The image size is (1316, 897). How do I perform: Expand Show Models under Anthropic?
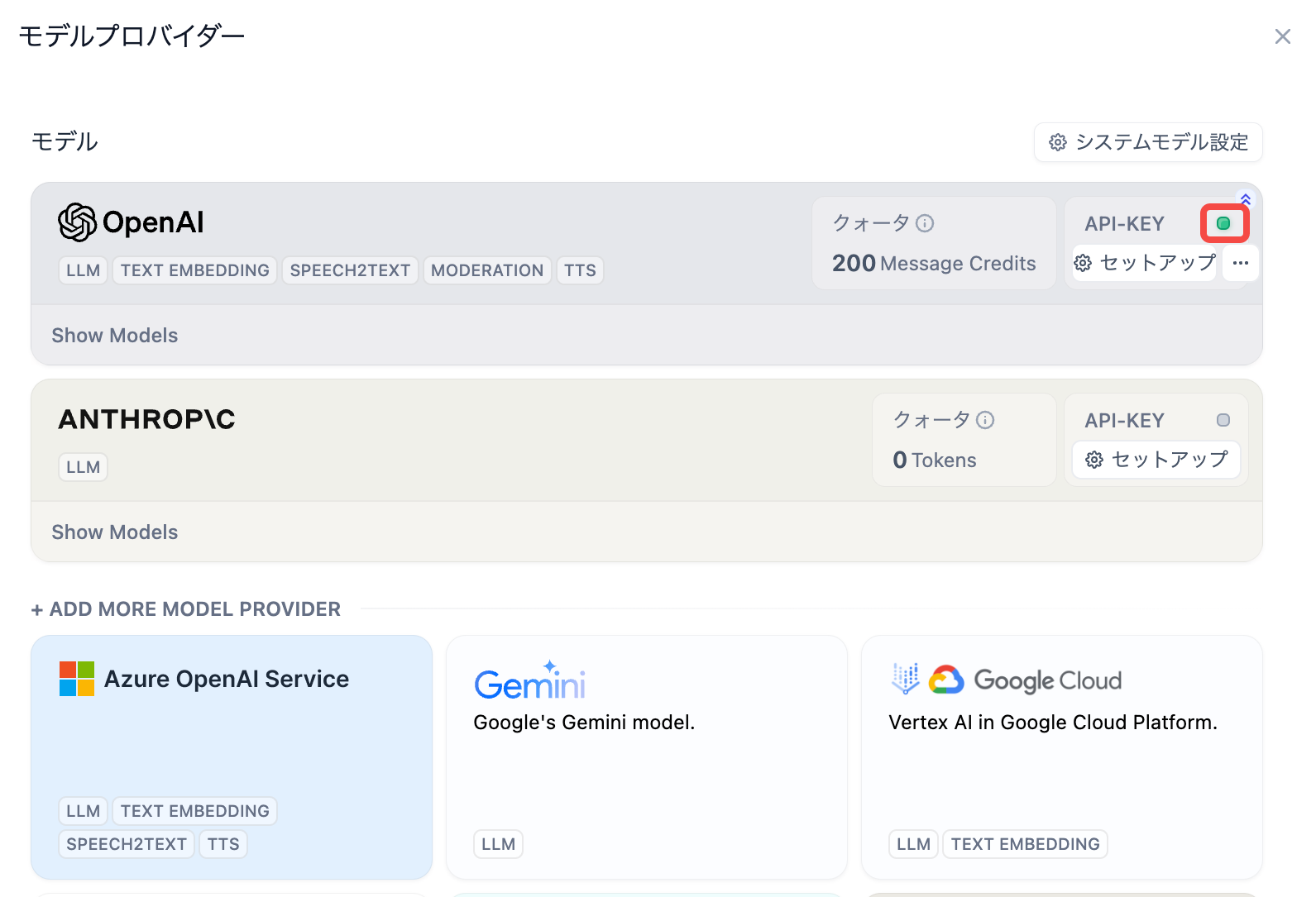click(x=115, y=532)
